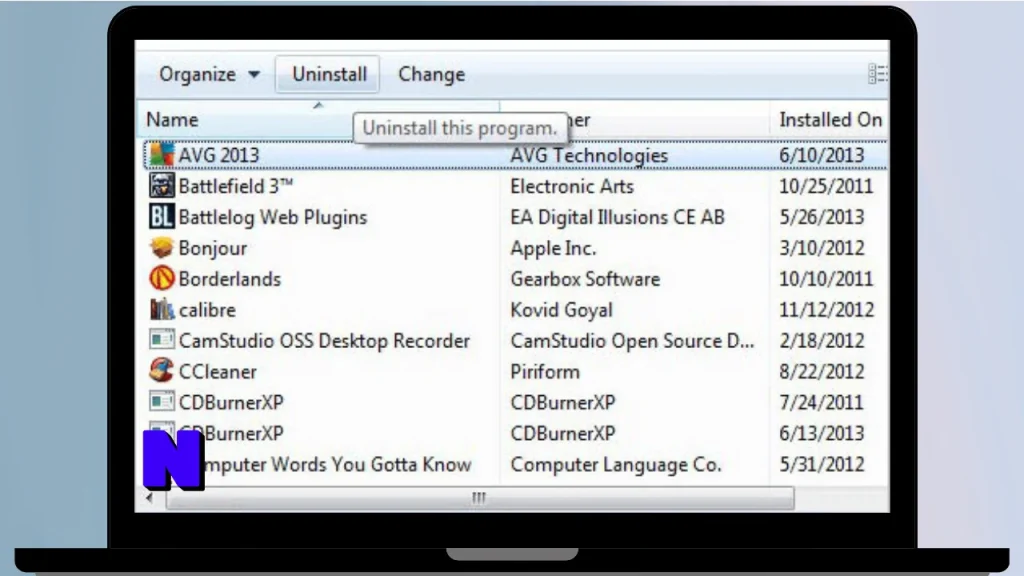
Task: Sort by the Publisher column header
Action: (x=633, y=120)
